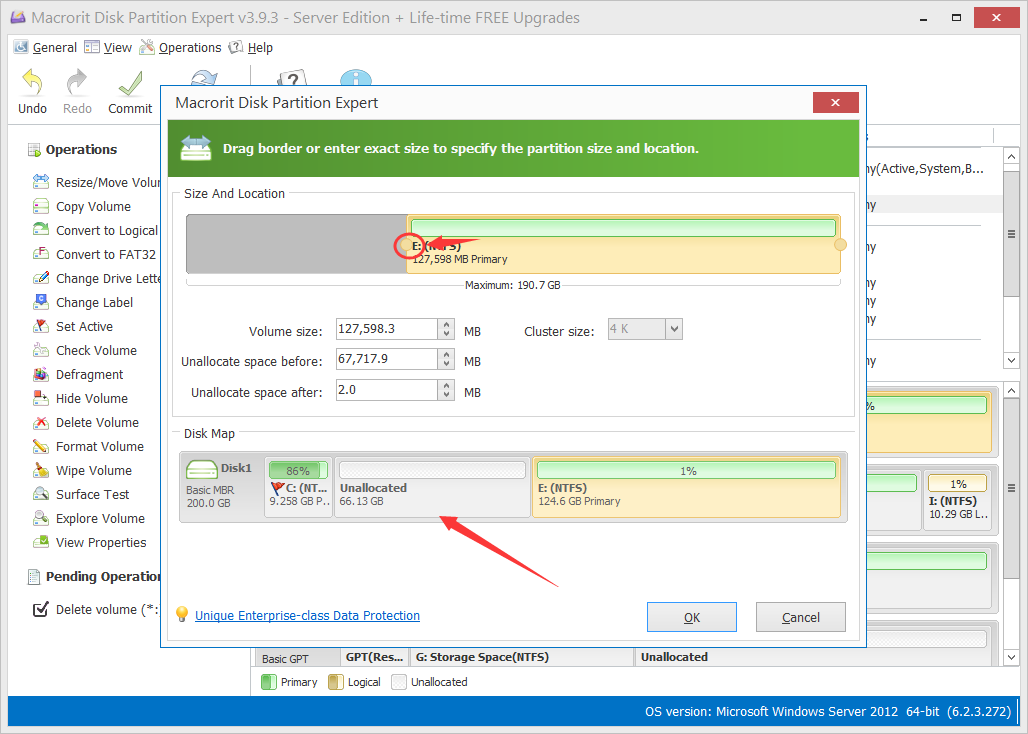Click the Hide Volume icon
Viewport: 1028px width, 734px height.
(x=41, y=398)
